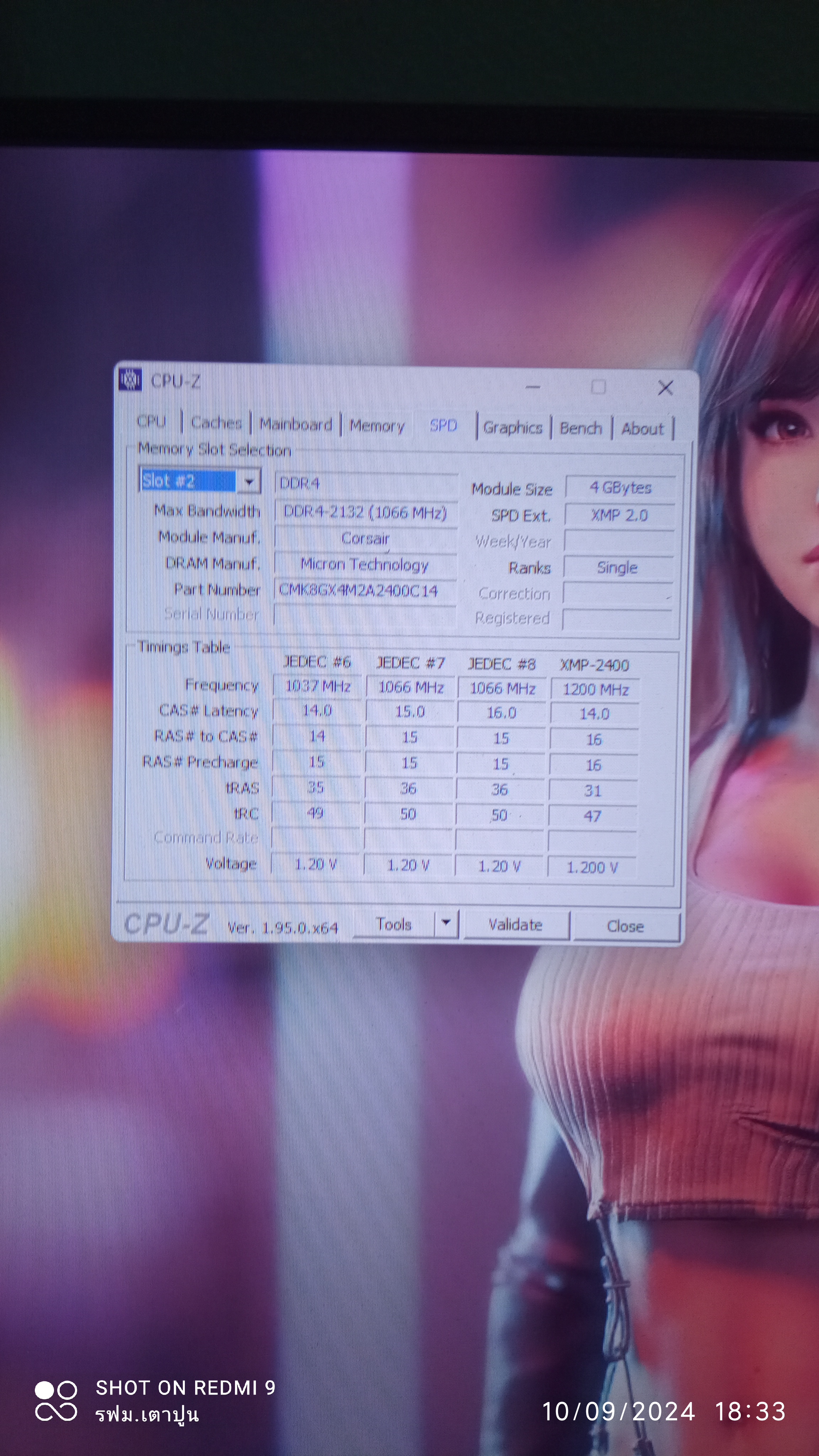Screen dimensions: 819x1456
Task: Switch to the CPU tab
Action: (151, 422)
